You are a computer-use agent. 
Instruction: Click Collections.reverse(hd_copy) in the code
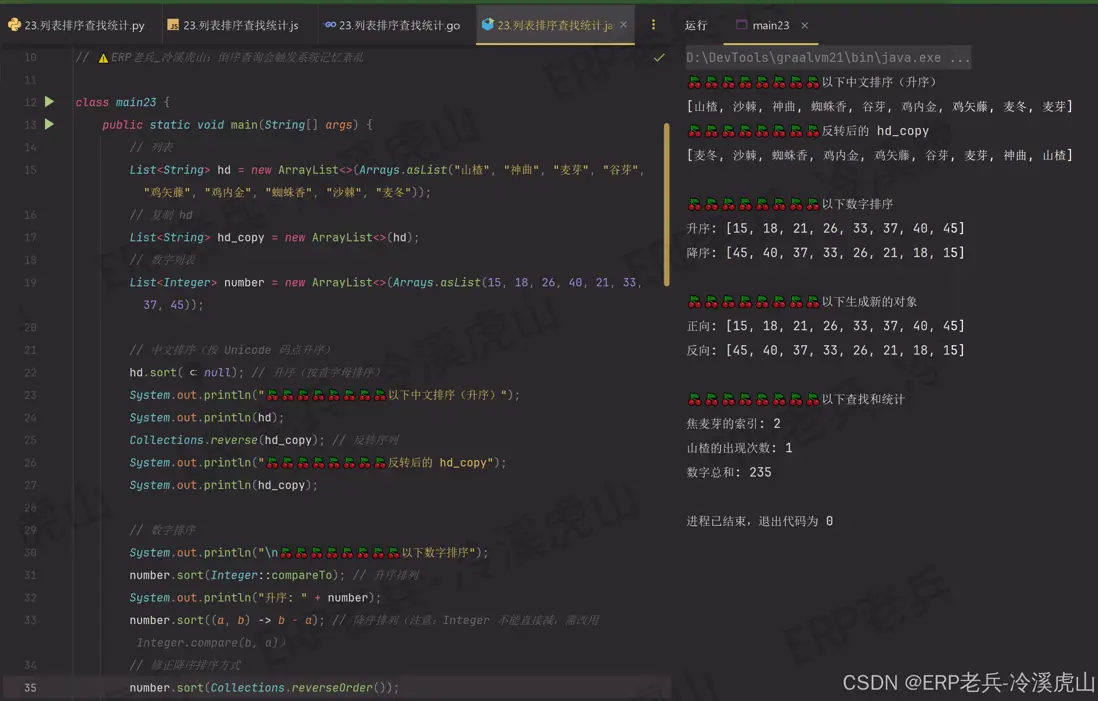point(226,440)
